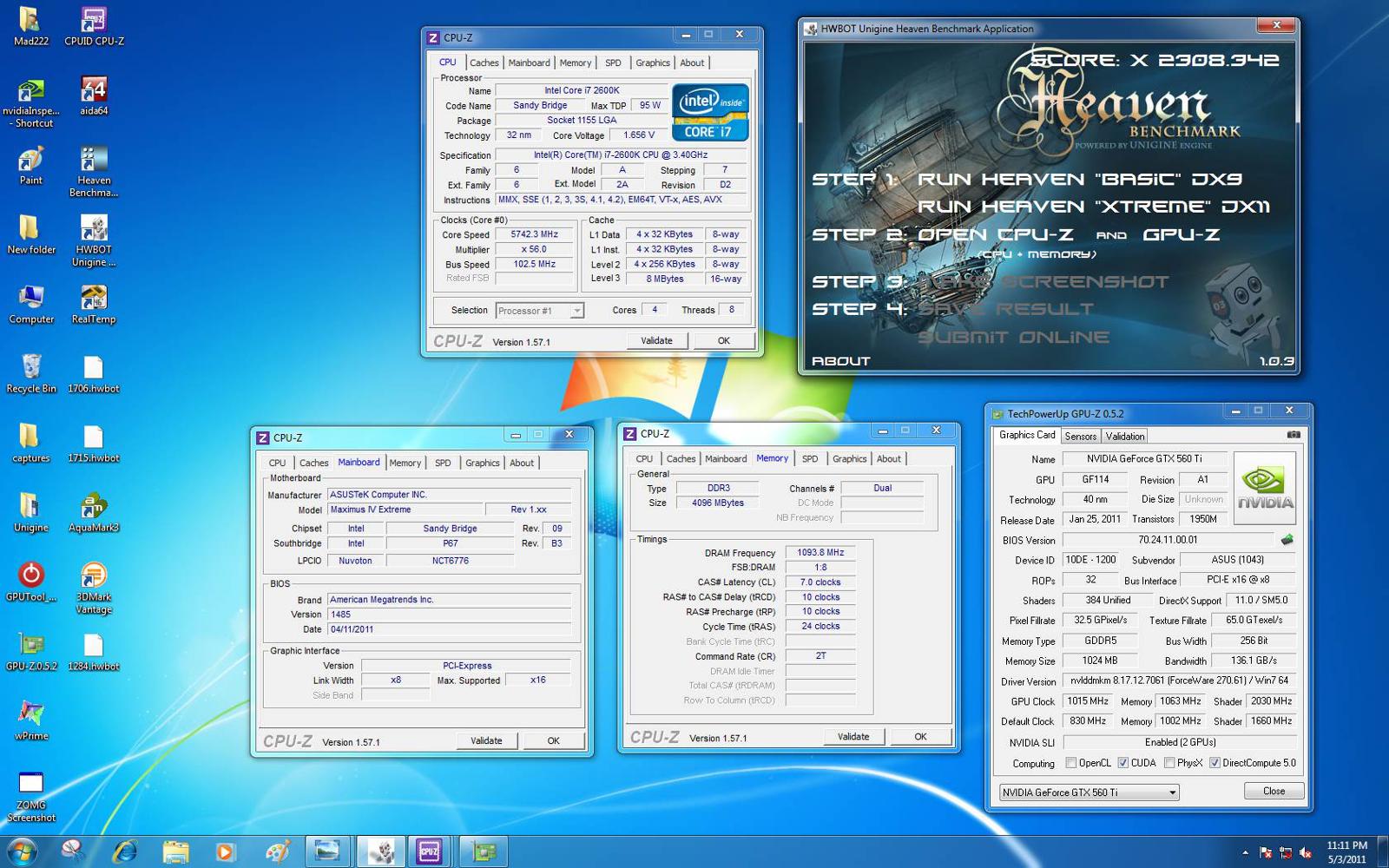This screenshot has height=868, width=1389.
Task: Click the NVIDIA logo in GPU-Z
Action: [x=1265, y=488]
